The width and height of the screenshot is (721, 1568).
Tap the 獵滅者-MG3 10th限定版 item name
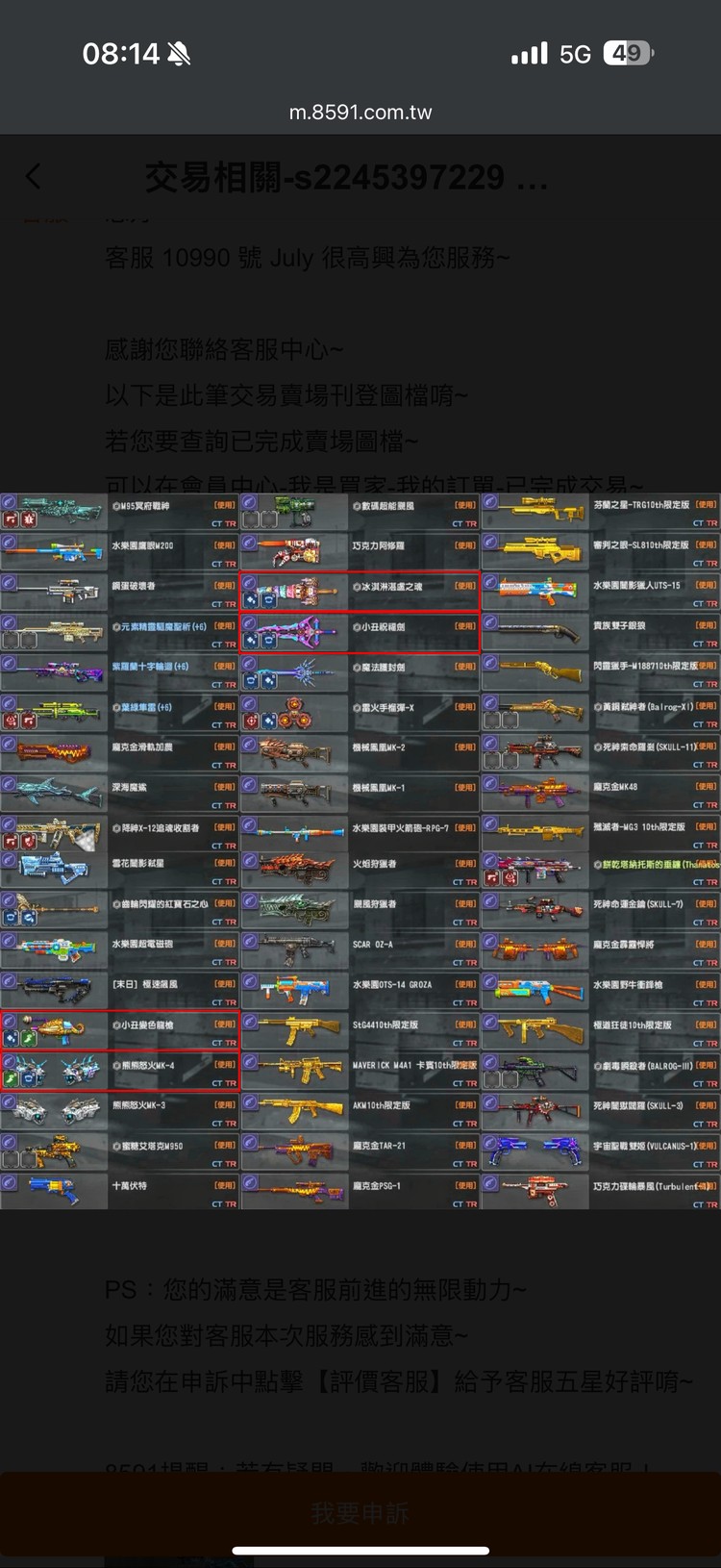tap(639, 827)
